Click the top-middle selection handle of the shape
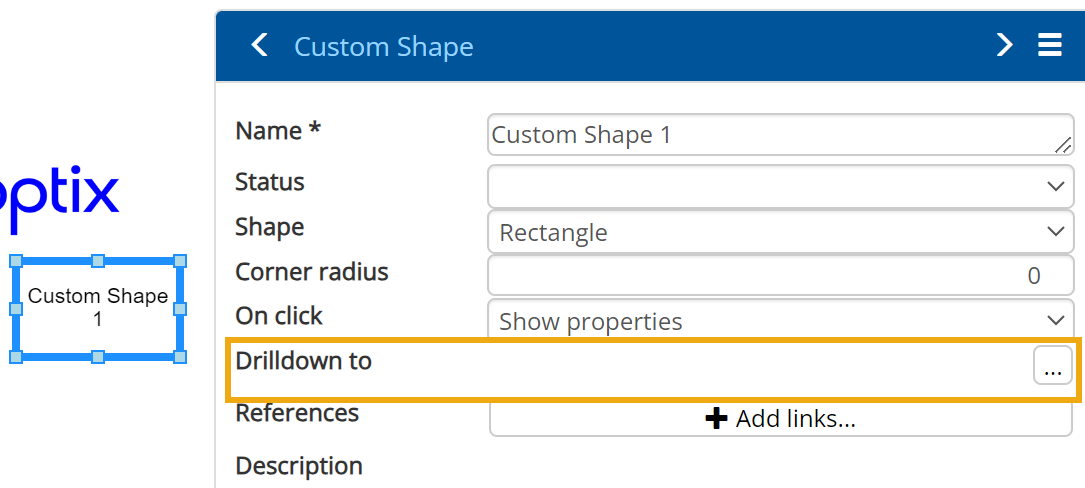The image size is (1085, 488). (x=98, y=261)
